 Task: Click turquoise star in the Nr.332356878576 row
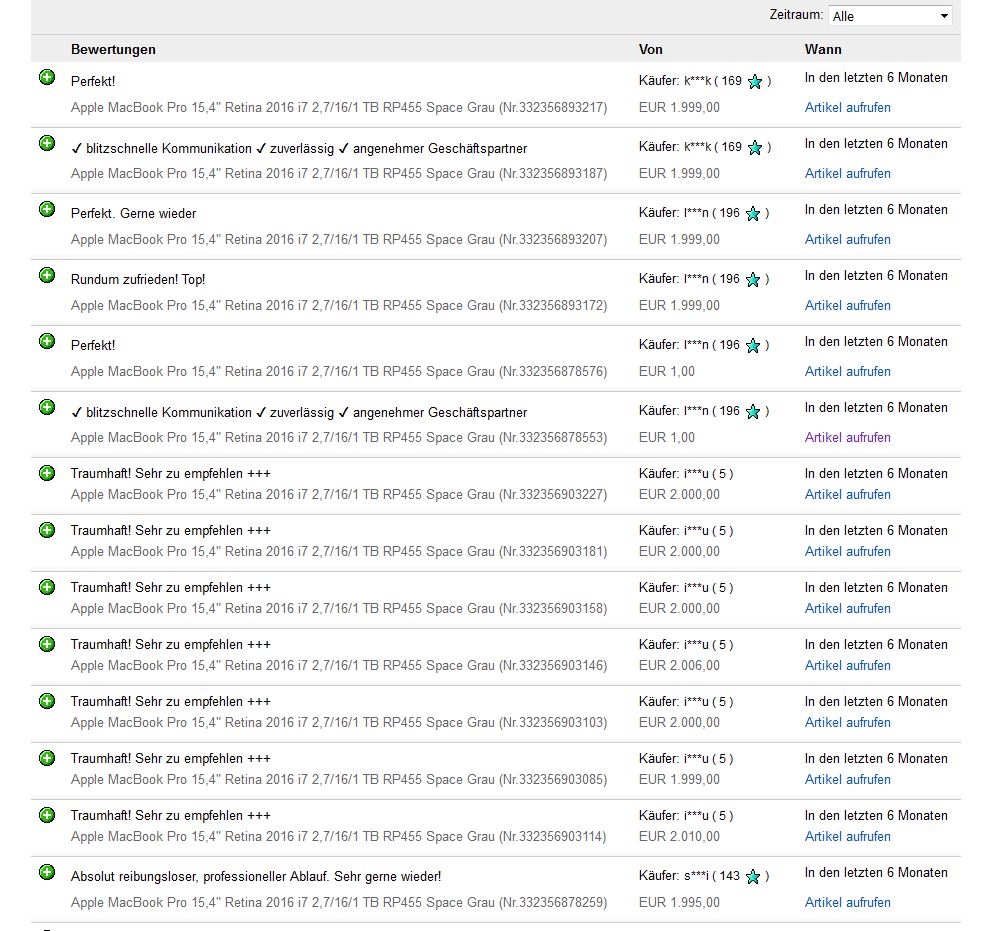pos(753,345)
